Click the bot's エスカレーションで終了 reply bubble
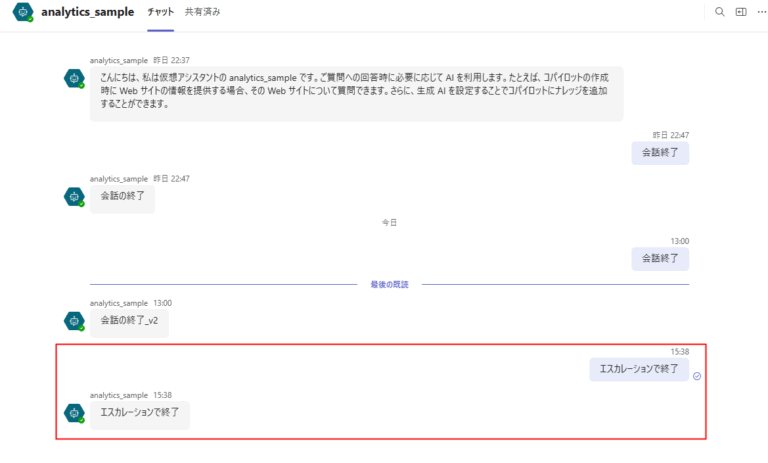This screenshot has width=768, height=463. [x=139, y=414]
